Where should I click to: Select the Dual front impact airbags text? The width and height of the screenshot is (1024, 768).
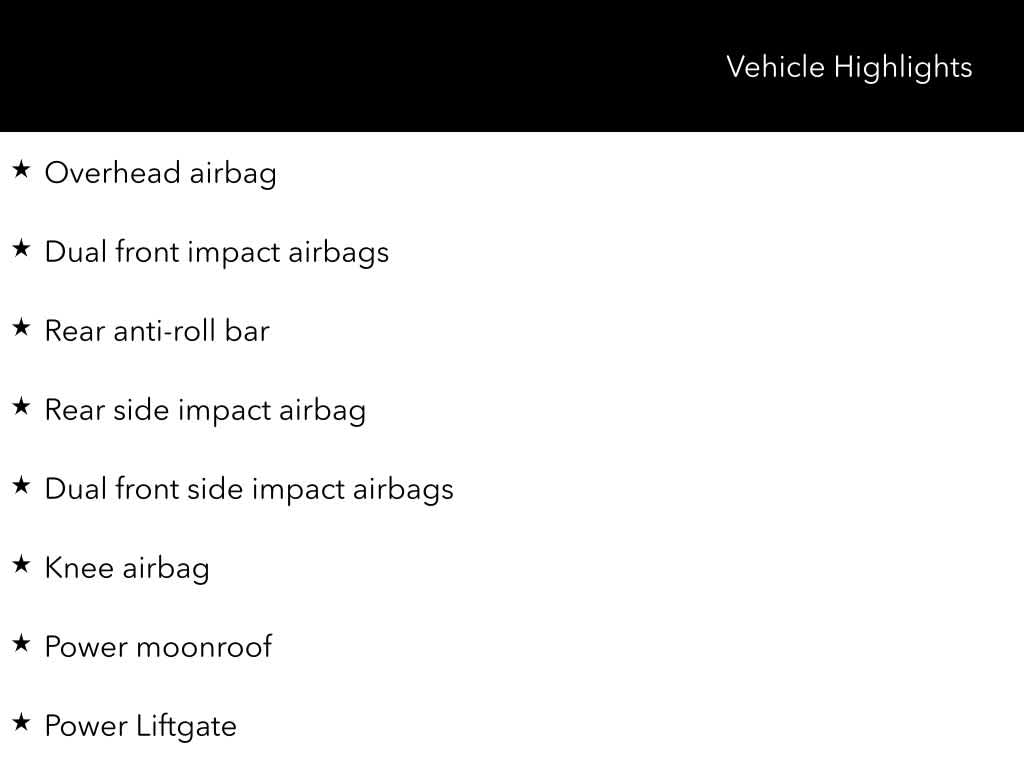coord(216,252)
